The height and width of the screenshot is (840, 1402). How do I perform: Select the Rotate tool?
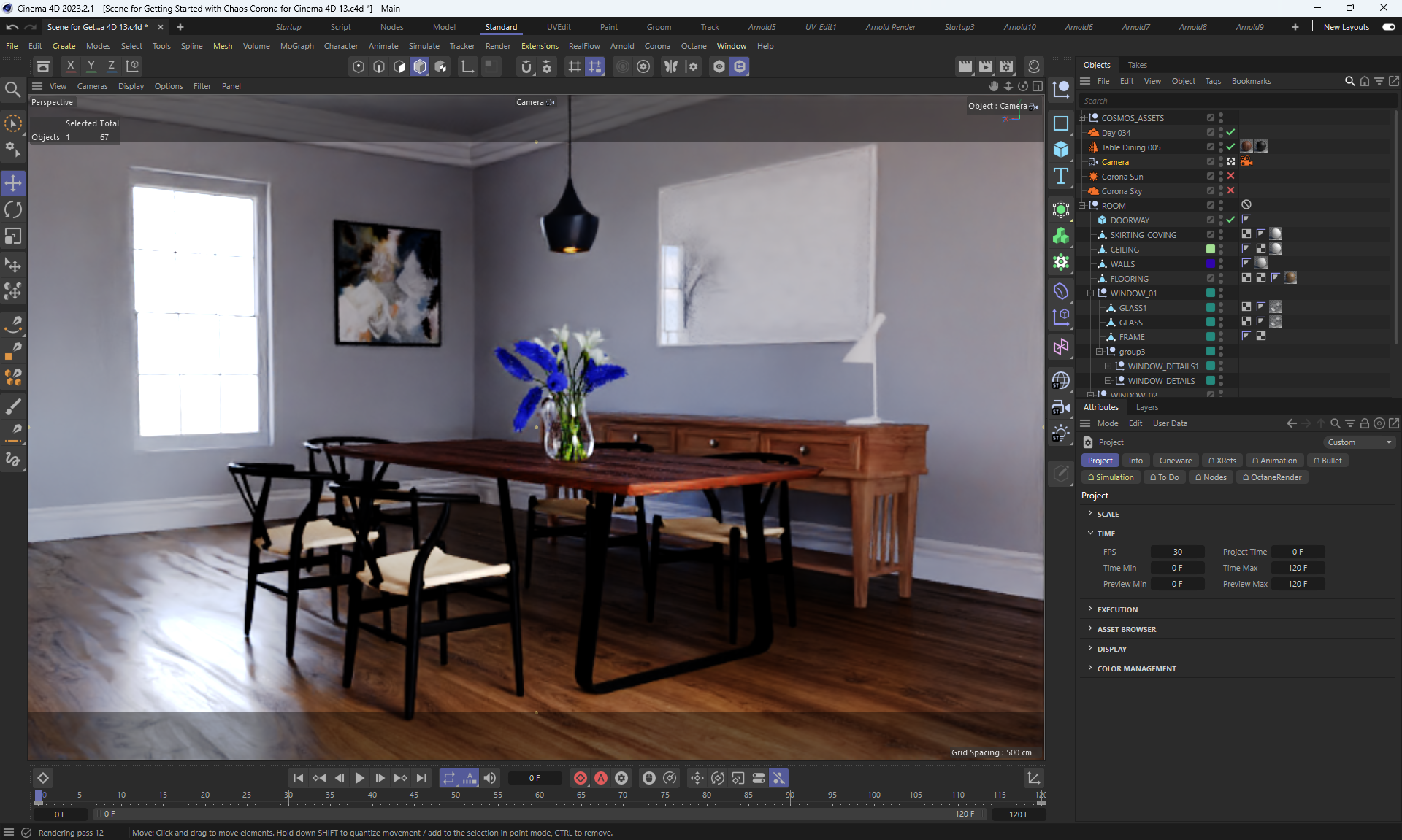pyautogui.click(x=13, y=210)
